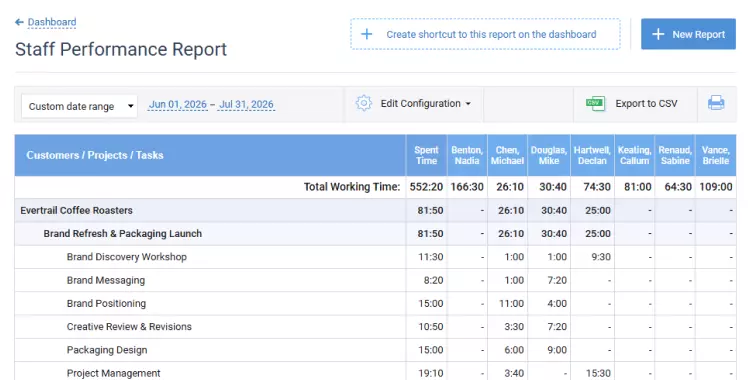
Task: Click the Chen, Michael column header
Action: pos(507,155)
